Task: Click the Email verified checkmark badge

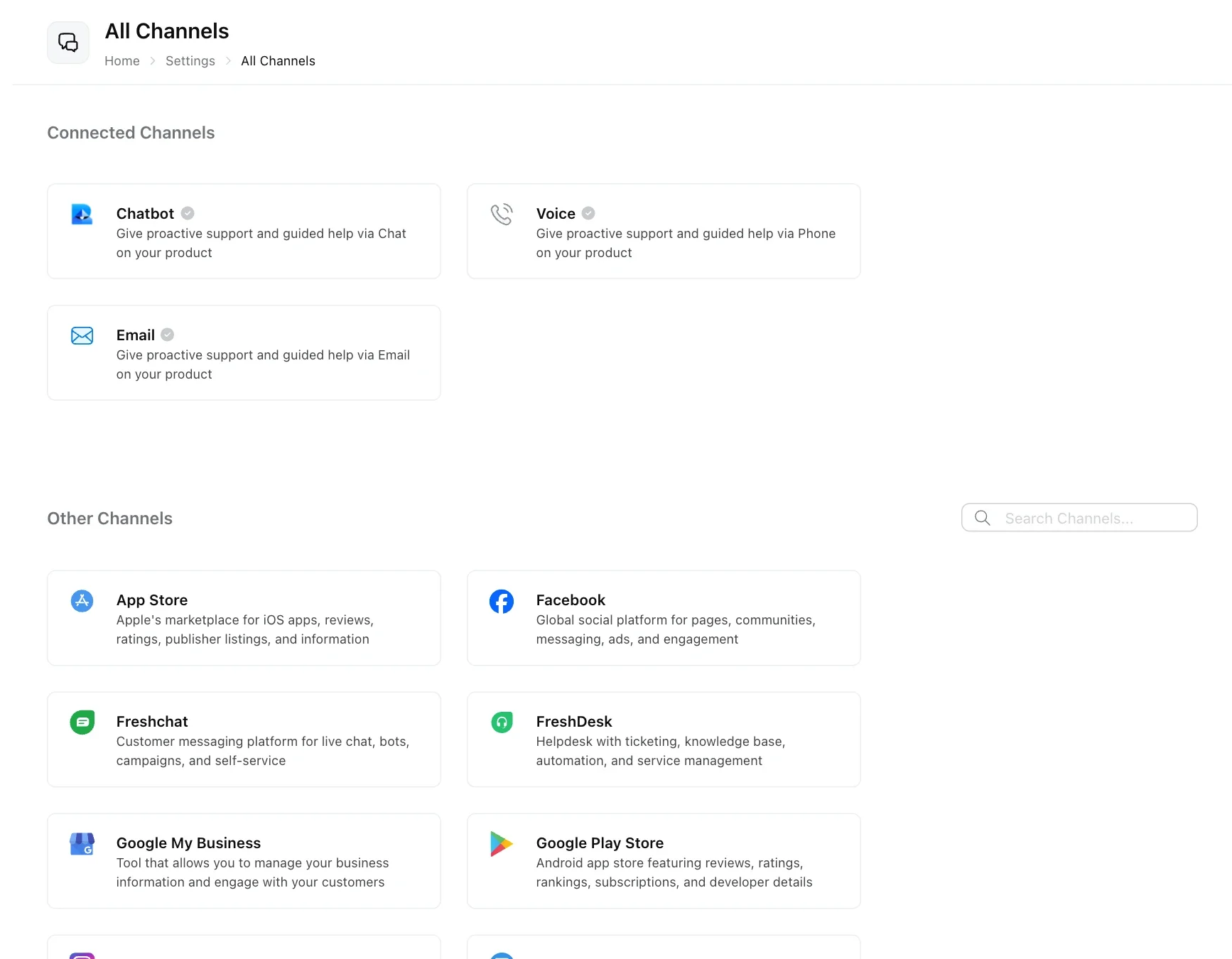Action: tap(168, 335)
